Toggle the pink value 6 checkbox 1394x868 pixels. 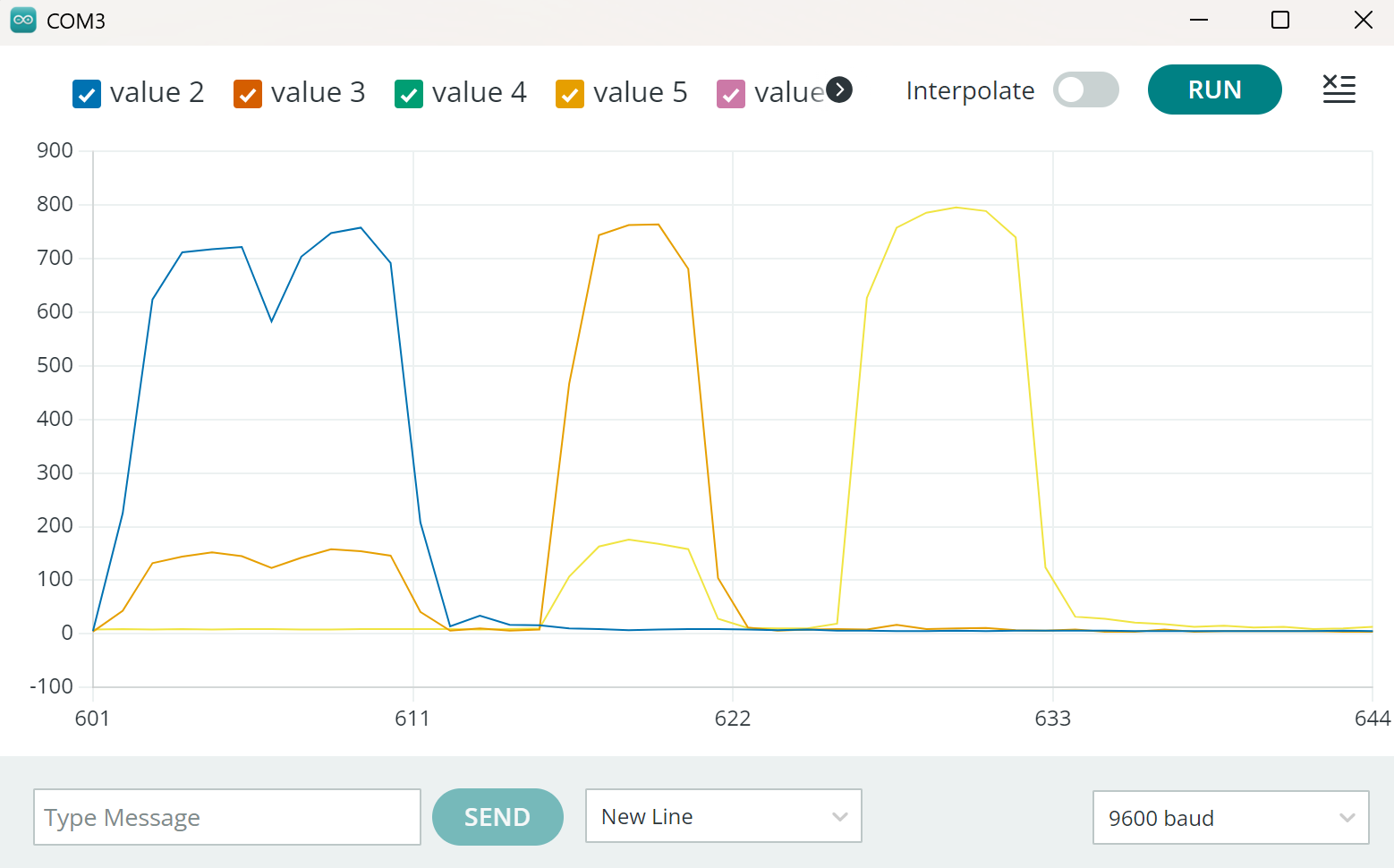pos(731,93)
